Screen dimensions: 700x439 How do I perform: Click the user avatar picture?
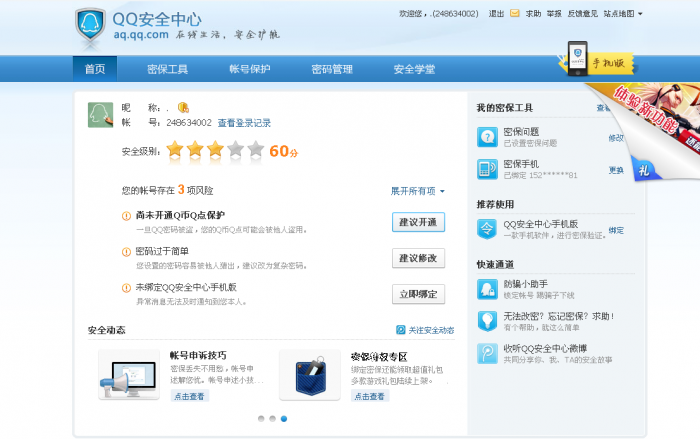point(100,115)
